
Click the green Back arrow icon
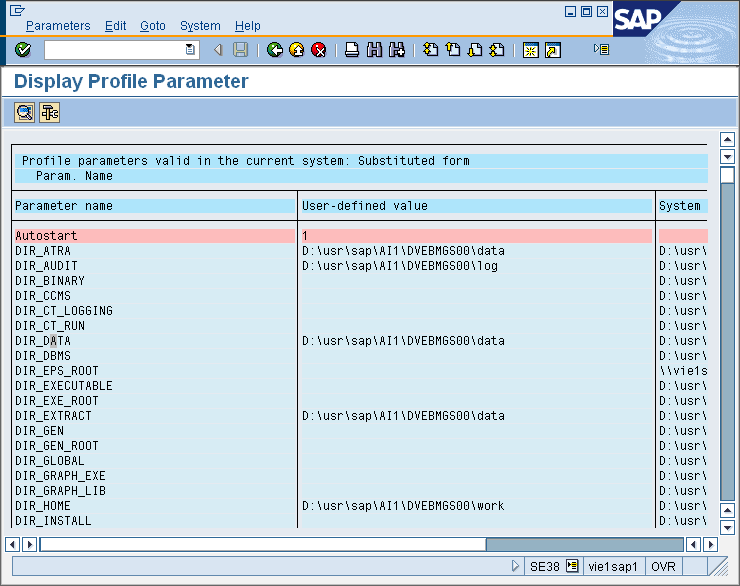[x=275, y=50]
